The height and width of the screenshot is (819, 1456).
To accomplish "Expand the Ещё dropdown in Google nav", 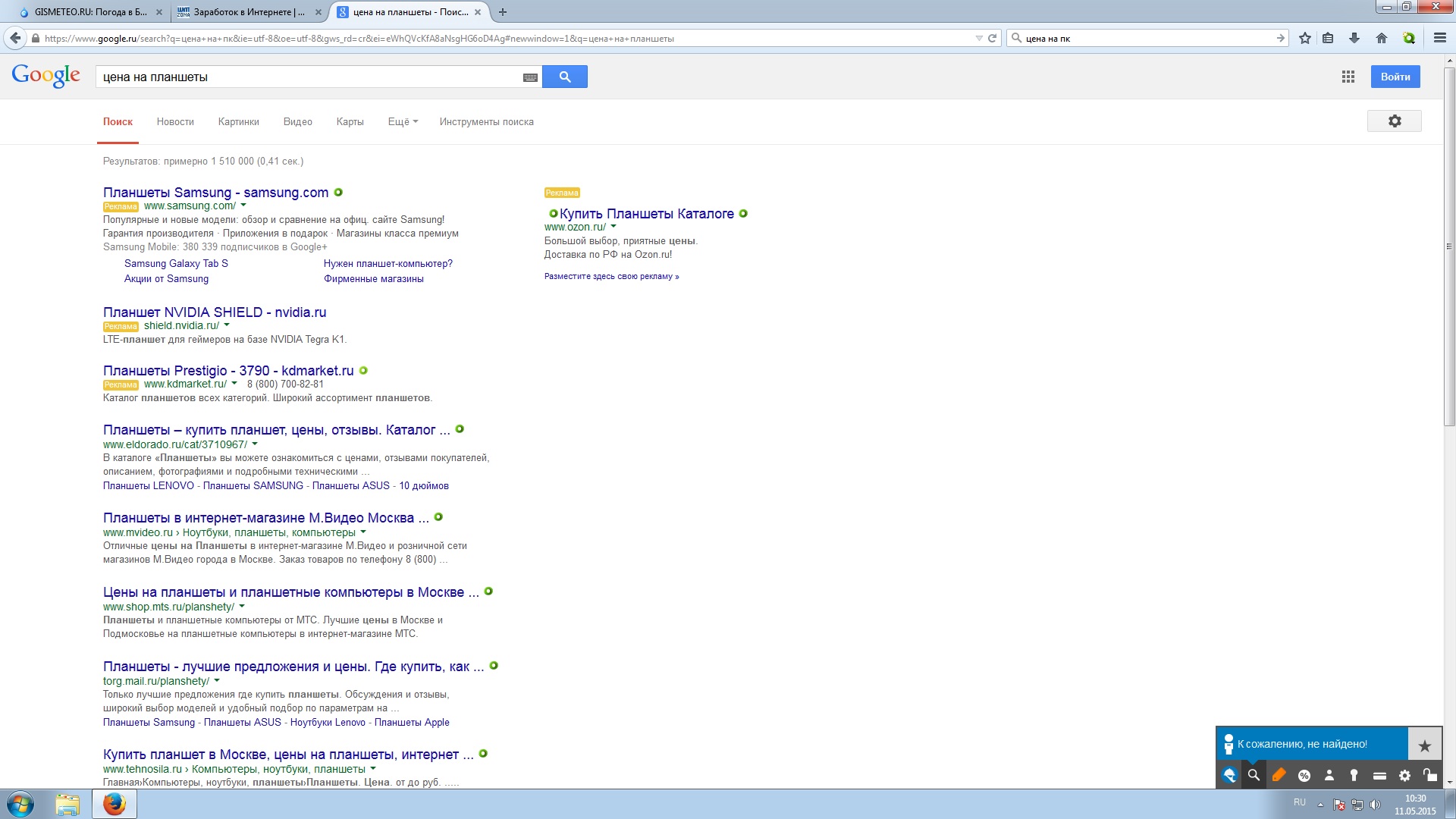I will point(403,121).
